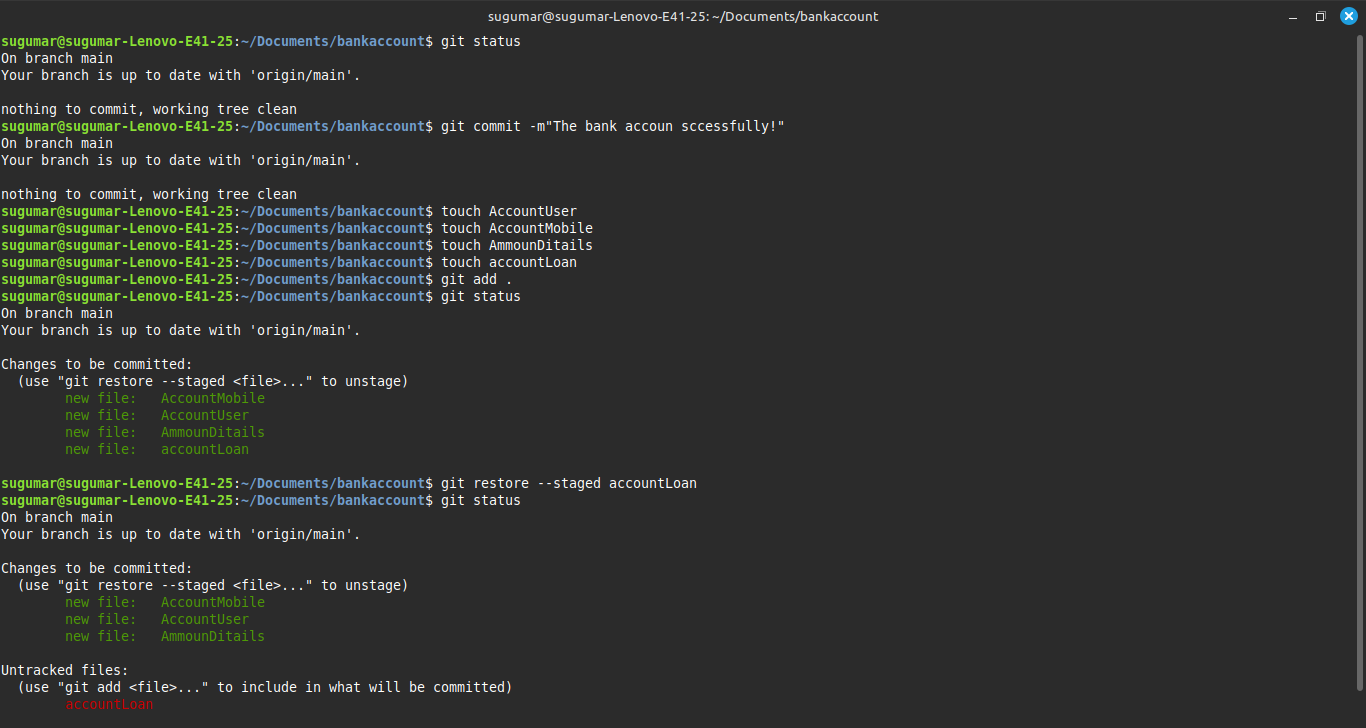Click the last 'Changes to be committed:' heading
Viewport: 1366px width, 728px height.
tap(97, 568)
